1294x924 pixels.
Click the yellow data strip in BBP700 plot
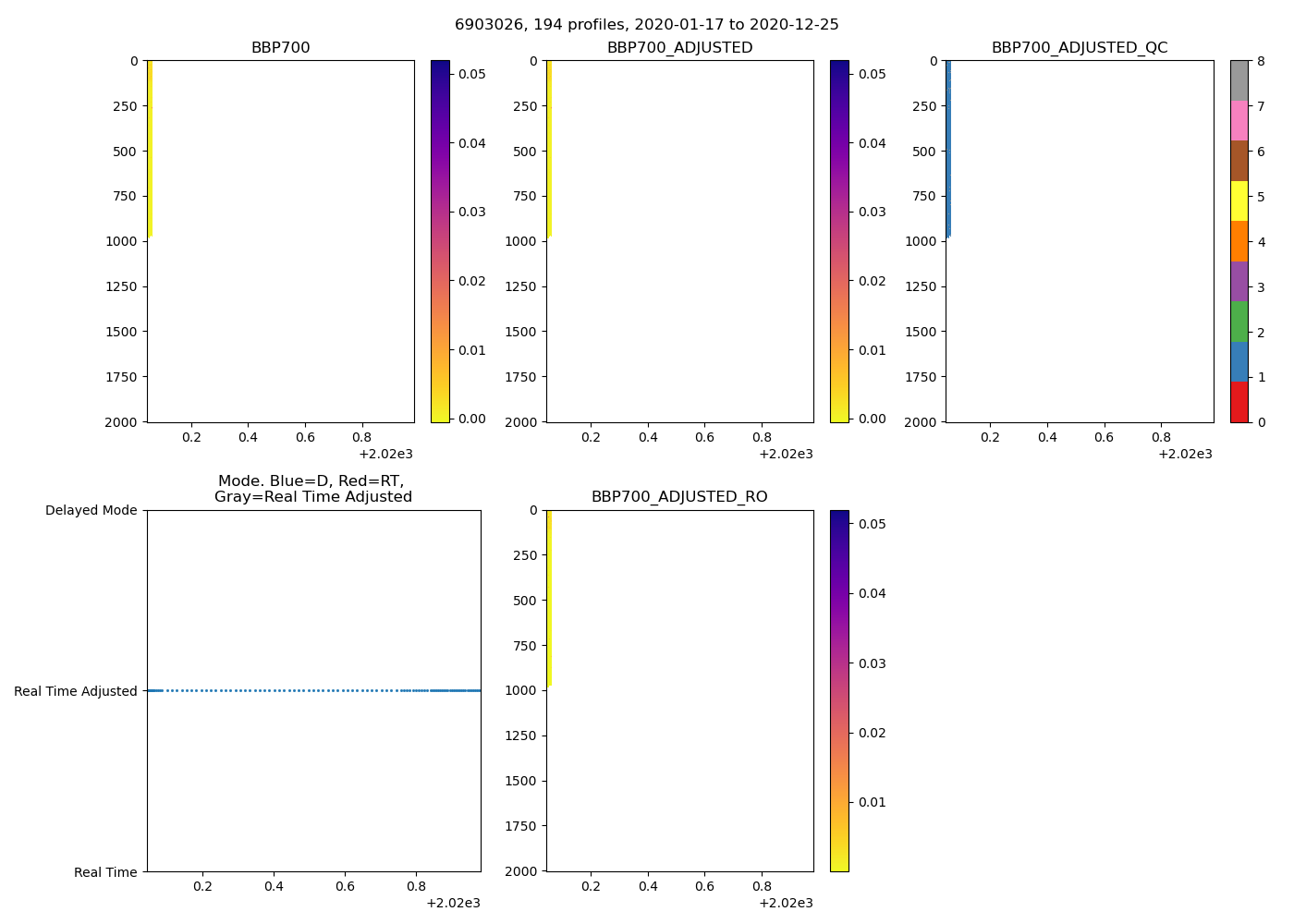click(x=150, y=148)
